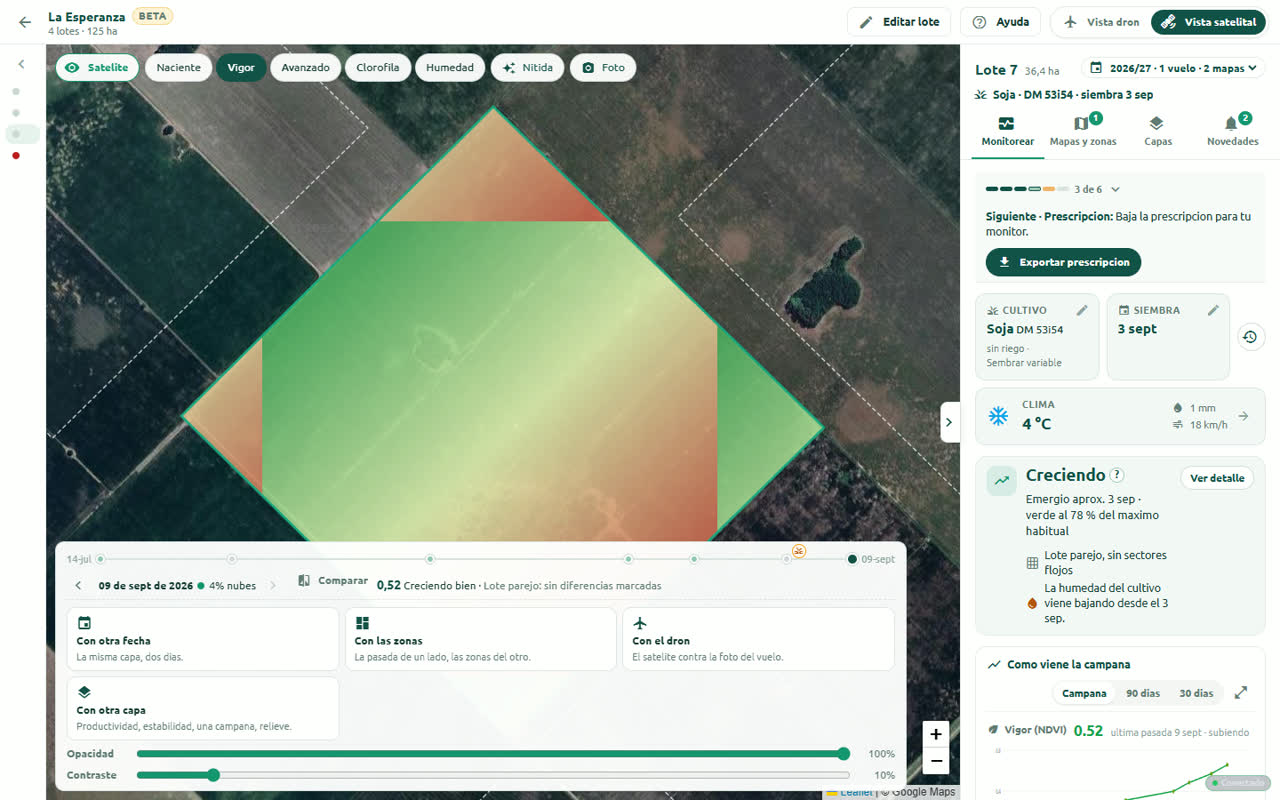
Task: Collapse the right side panel
Action: click(x=950, y=422)
